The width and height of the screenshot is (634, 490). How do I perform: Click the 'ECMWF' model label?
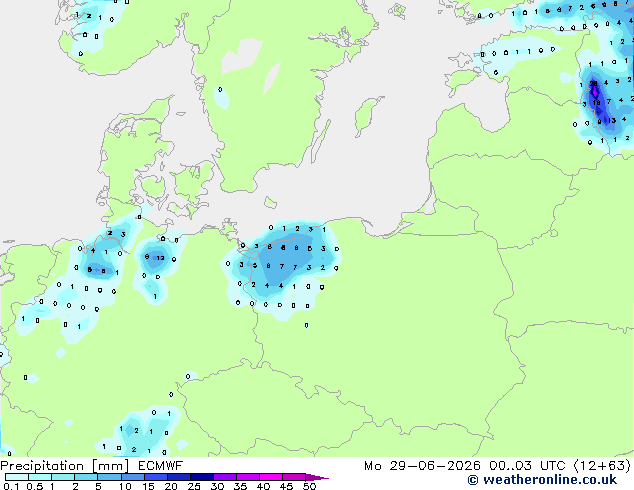(161, 466)
